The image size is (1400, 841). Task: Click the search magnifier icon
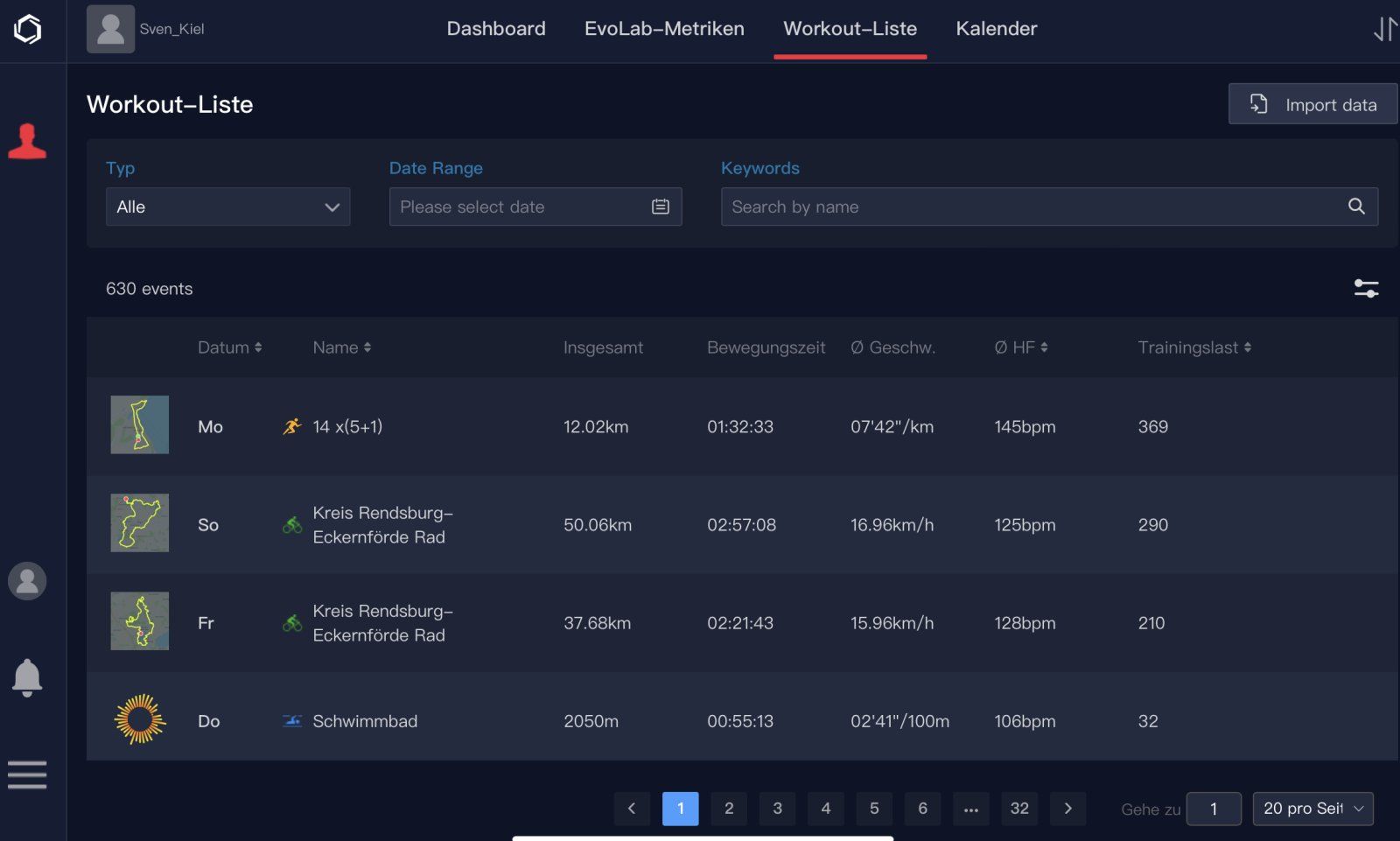tap(1356, 207)
